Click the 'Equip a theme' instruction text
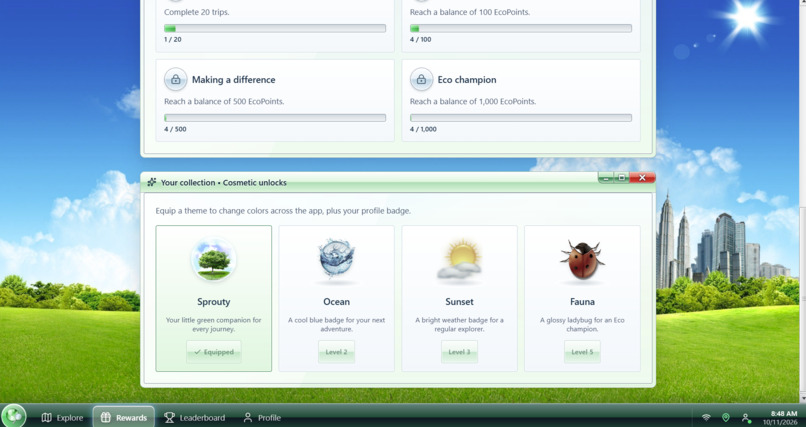Screen dimensions: 806x427 (283, 211)
